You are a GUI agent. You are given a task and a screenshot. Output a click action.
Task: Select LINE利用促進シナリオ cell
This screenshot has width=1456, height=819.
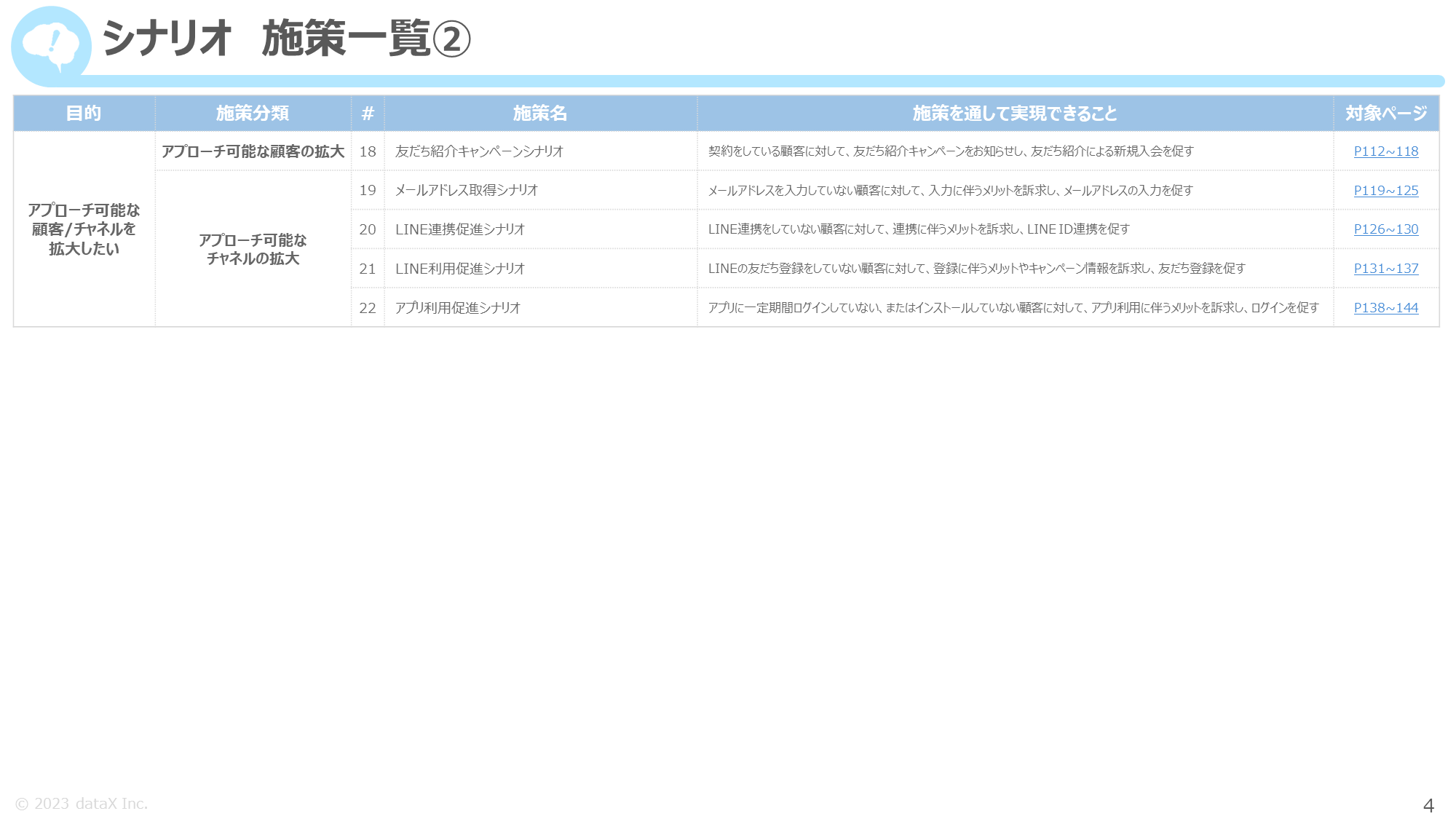coord(540,269)
